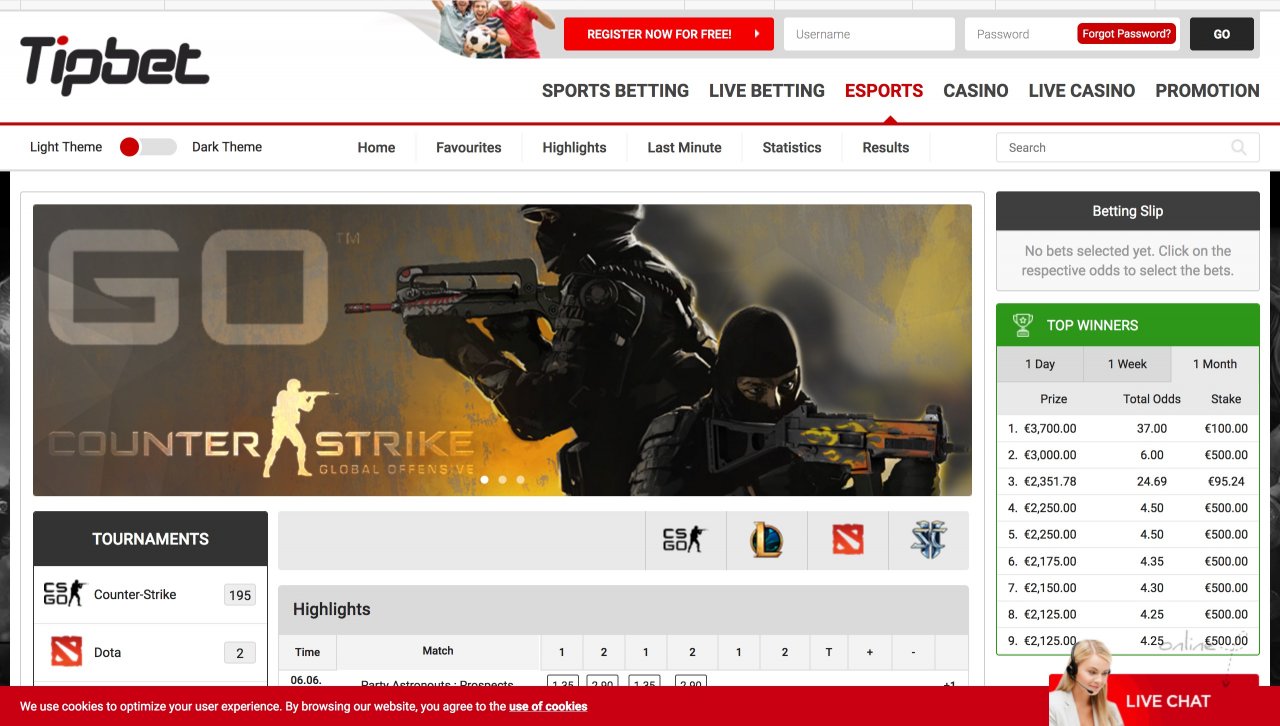Show Top Winners for 1 Week

tap(1127, 364)
